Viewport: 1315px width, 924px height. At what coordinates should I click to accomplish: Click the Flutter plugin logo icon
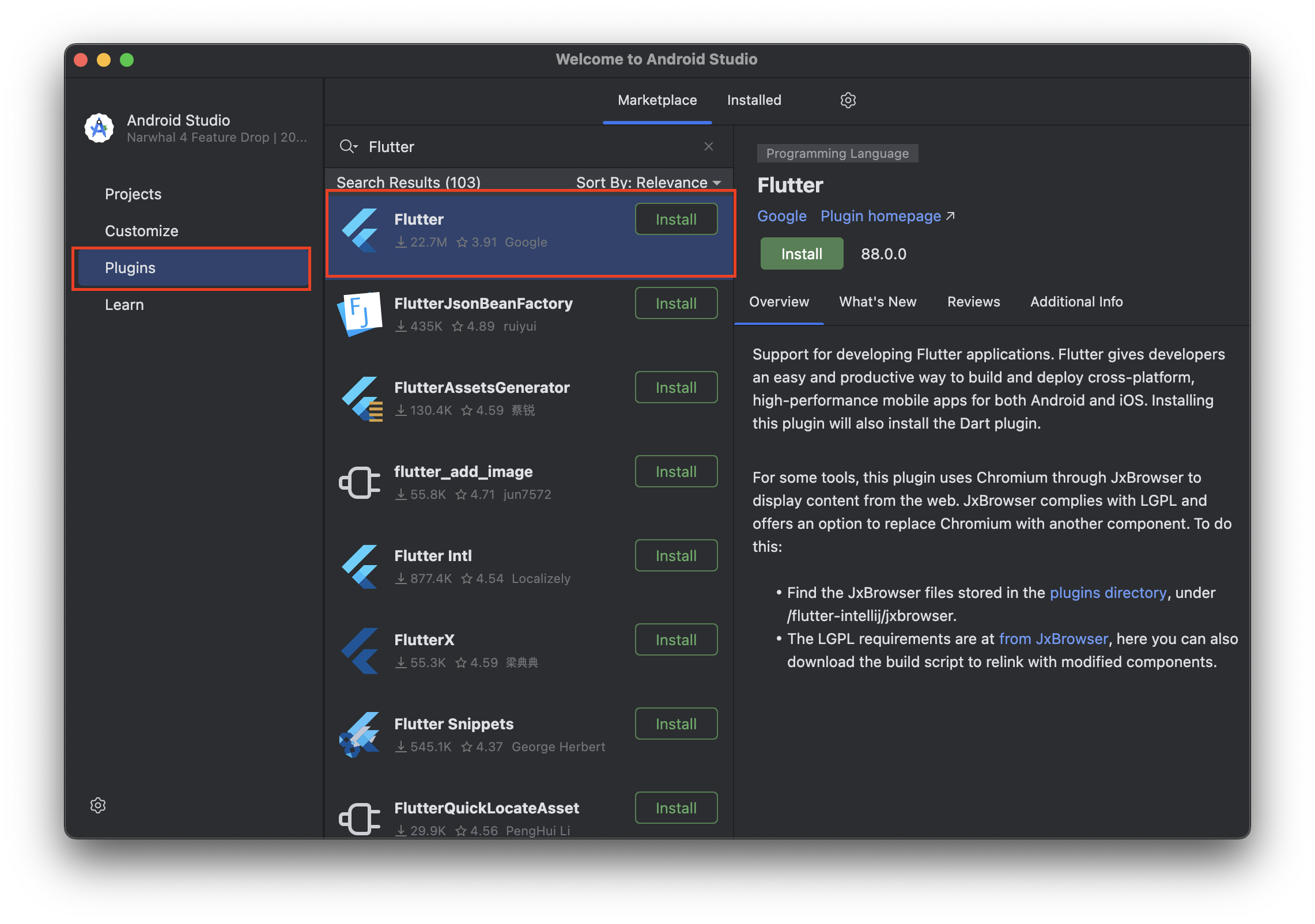tap(360, 230)
